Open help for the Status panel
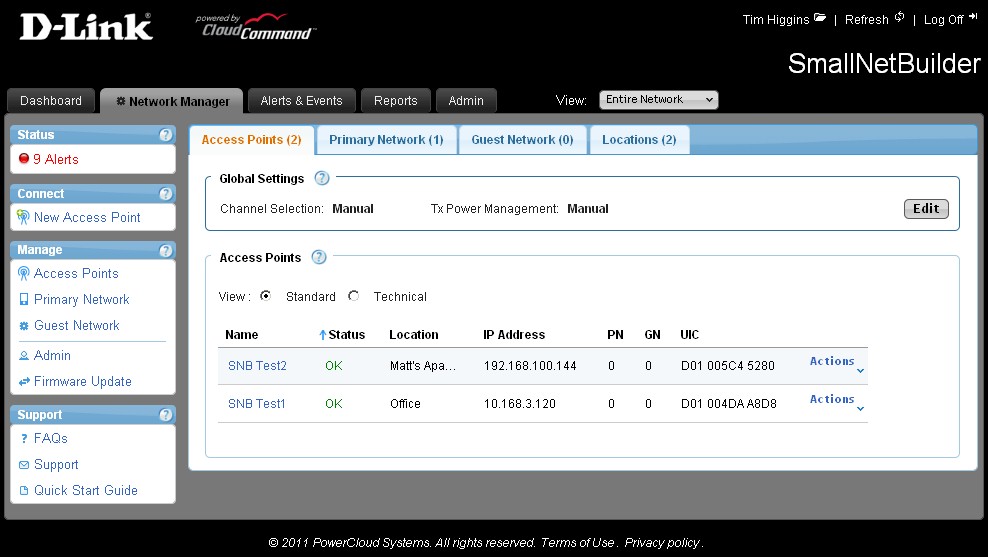This screenshot has width=988, height=557. click(166, 135)
